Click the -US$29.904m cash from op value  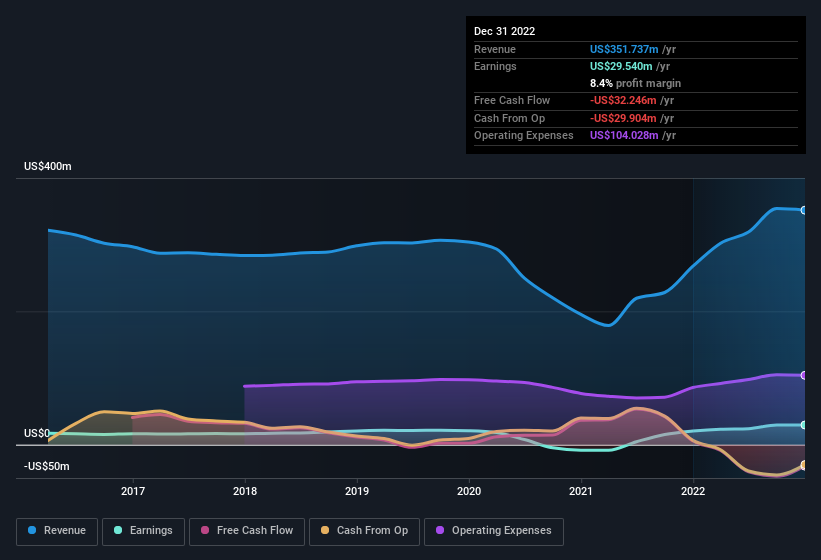(623, 118)
